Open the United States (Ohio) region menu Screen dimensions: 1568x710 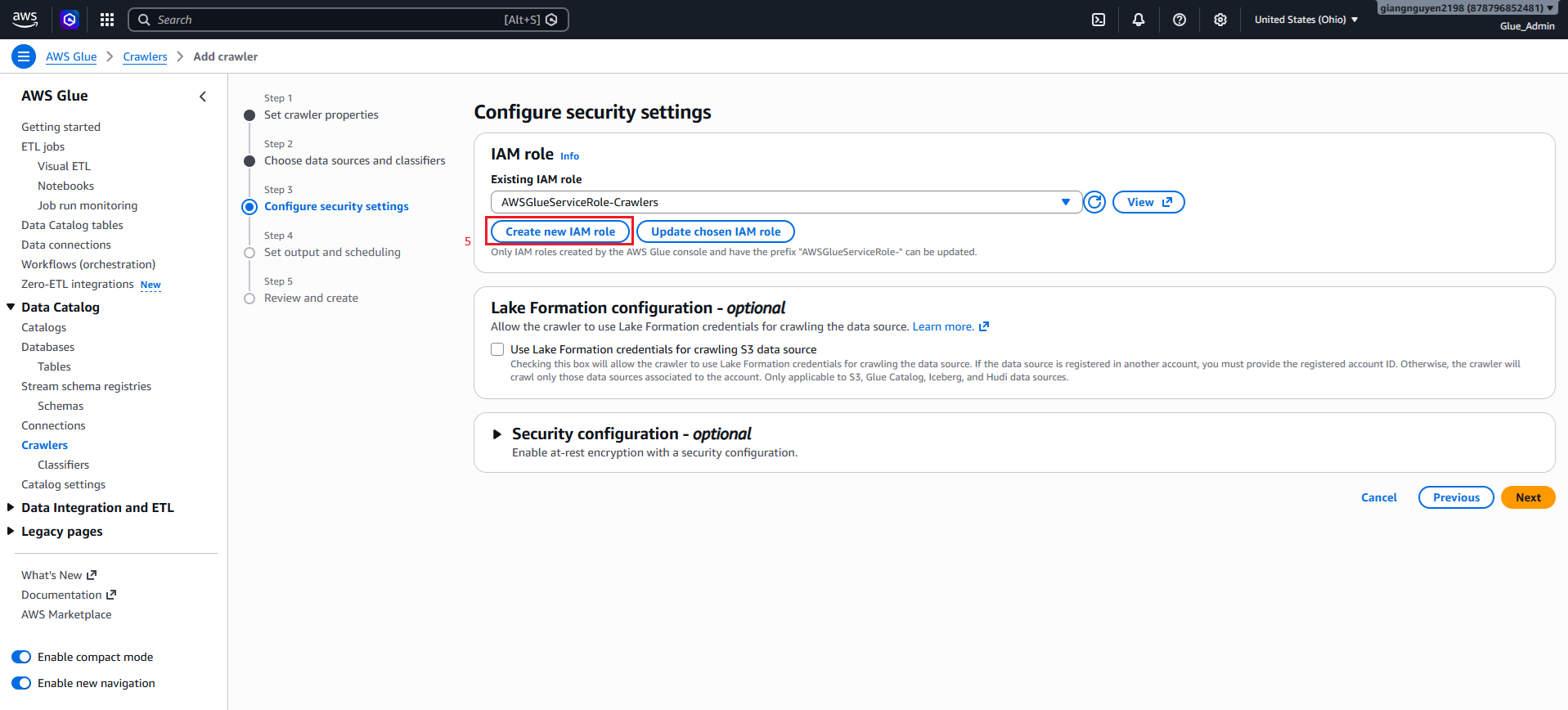pyautogui.click(x=1306, y=20)
